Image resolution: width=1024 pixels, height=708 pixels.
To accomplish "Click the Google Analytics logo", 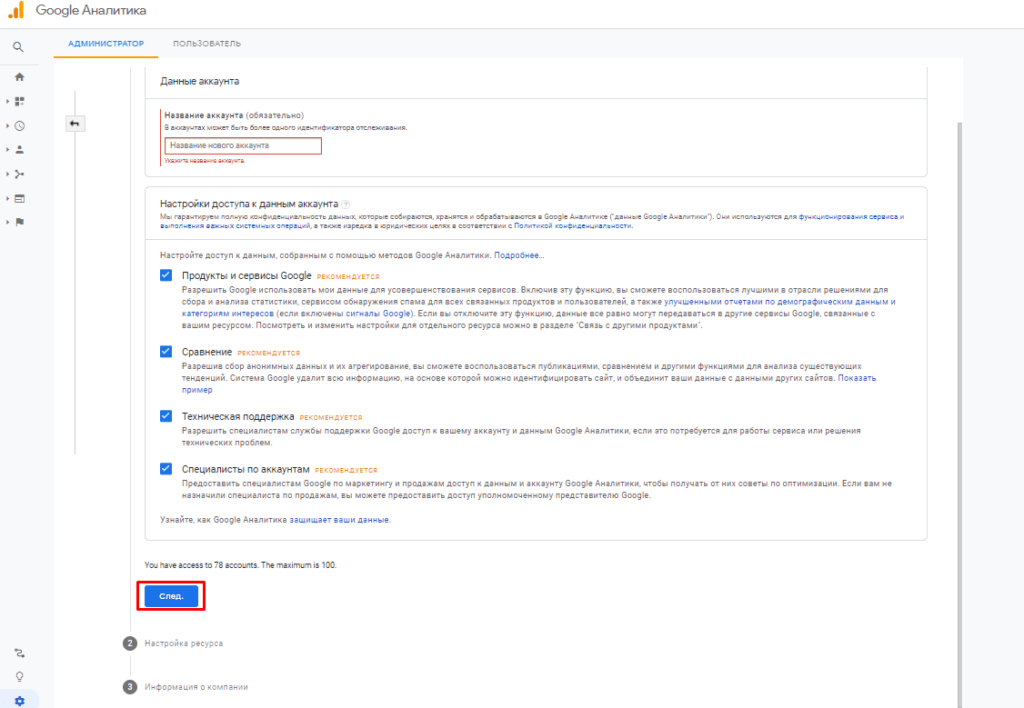I will click(x=16, y=10).
